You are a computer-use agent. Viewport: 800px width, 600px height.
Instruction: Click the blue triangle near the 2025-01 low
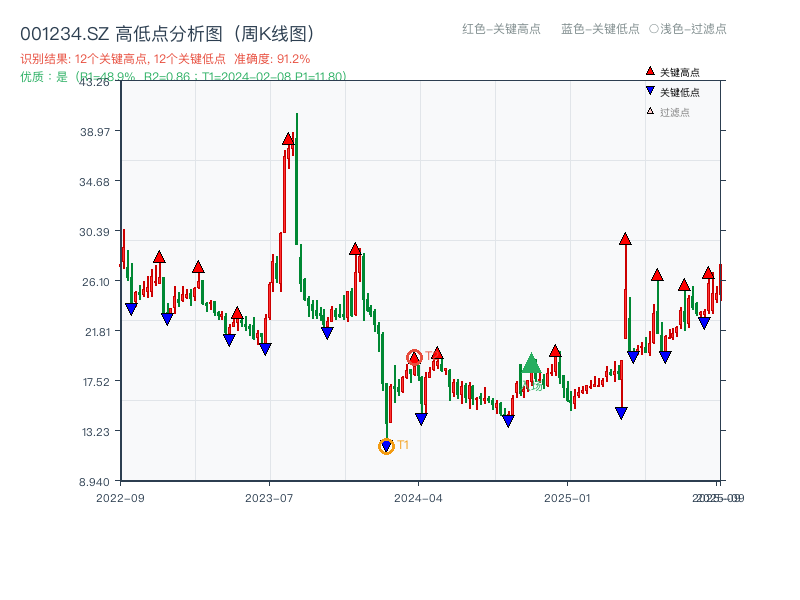(x=620, y=410)
